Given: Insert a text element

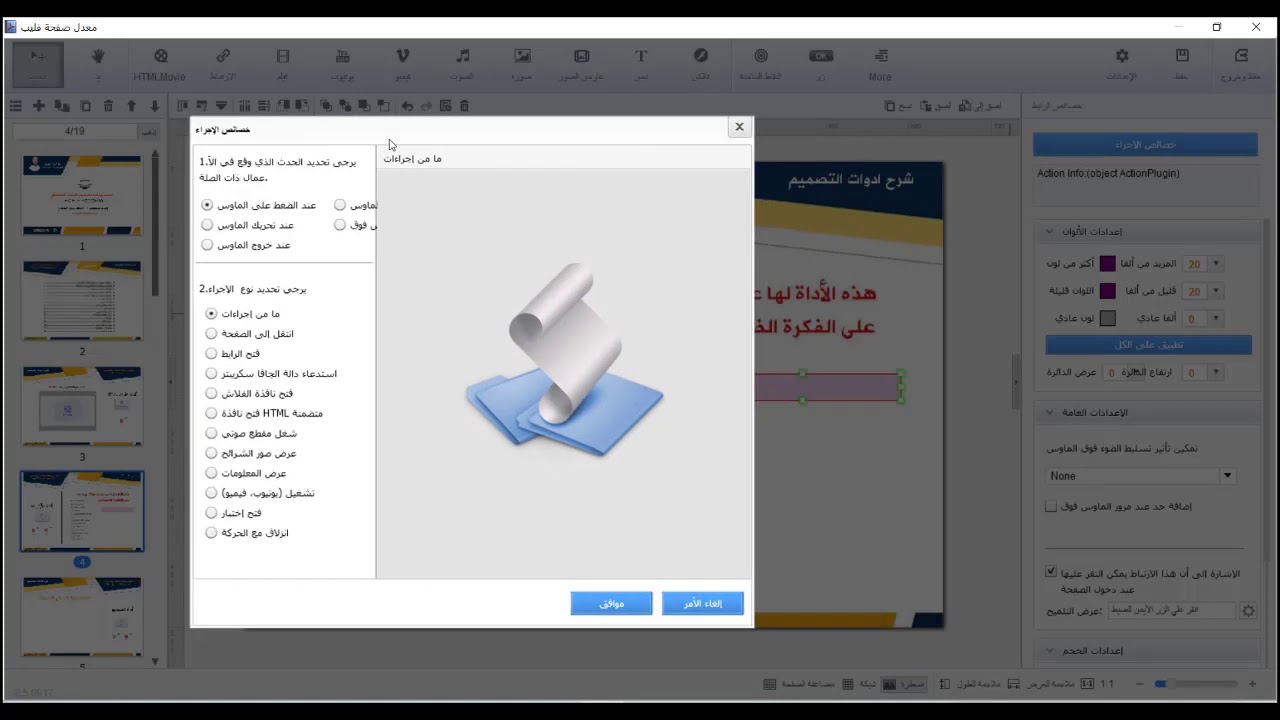Looking at the screenshot, I should pyautogui.click(x=641, y=63).
